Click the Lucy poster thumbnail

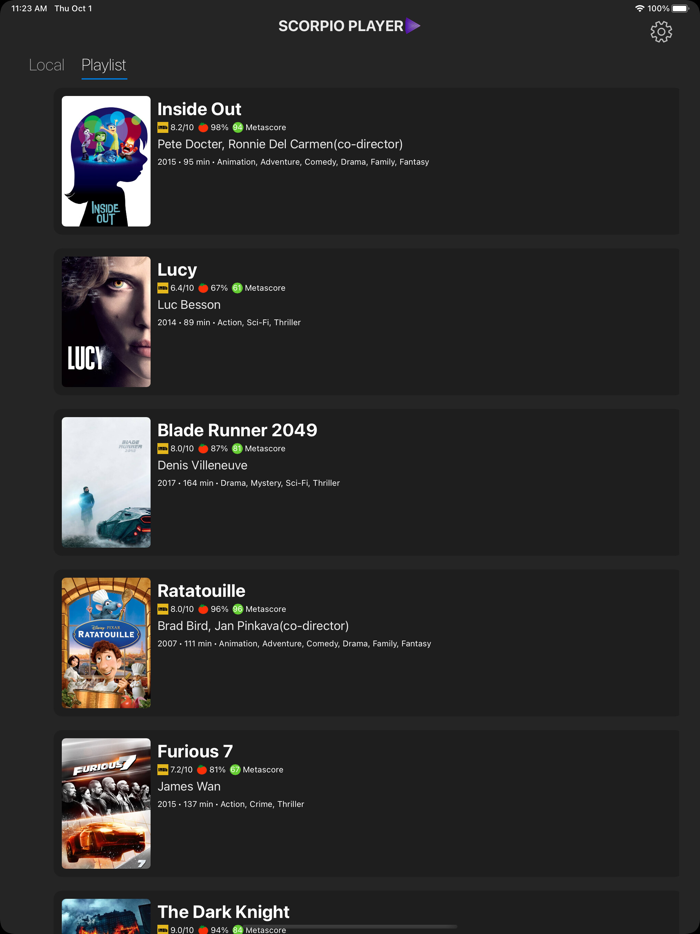pyautogui.click(x=106, y=322)
